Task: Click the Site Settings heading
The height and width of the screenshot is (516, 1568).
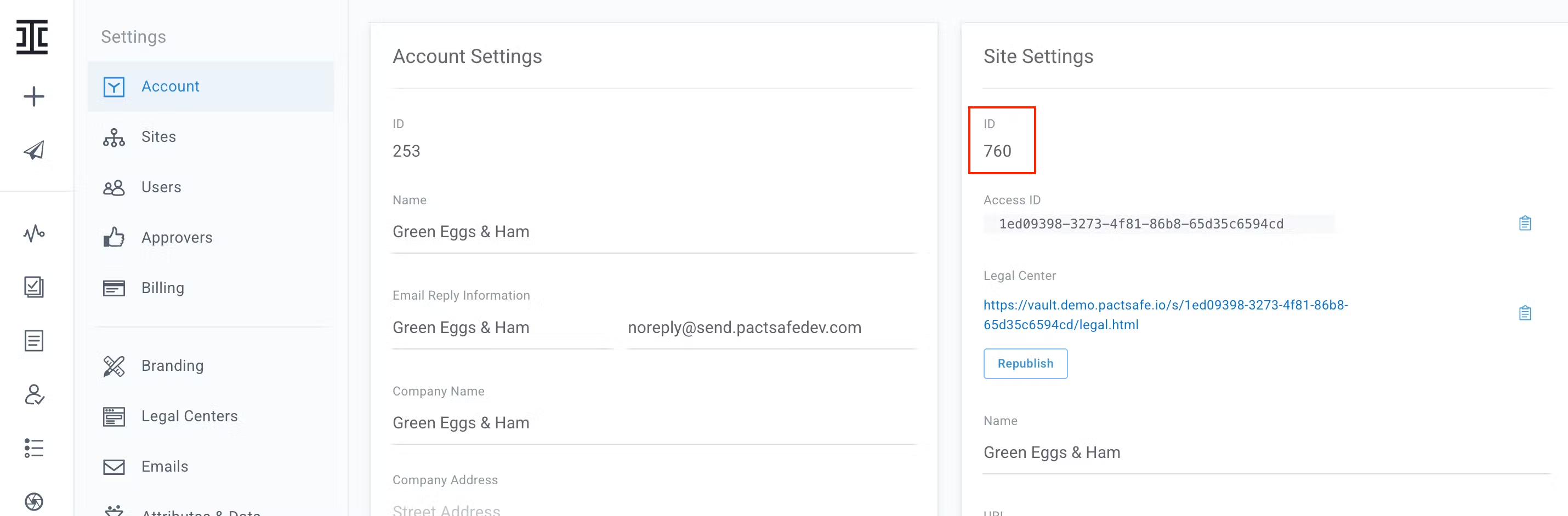Action: click(1038, 56)
